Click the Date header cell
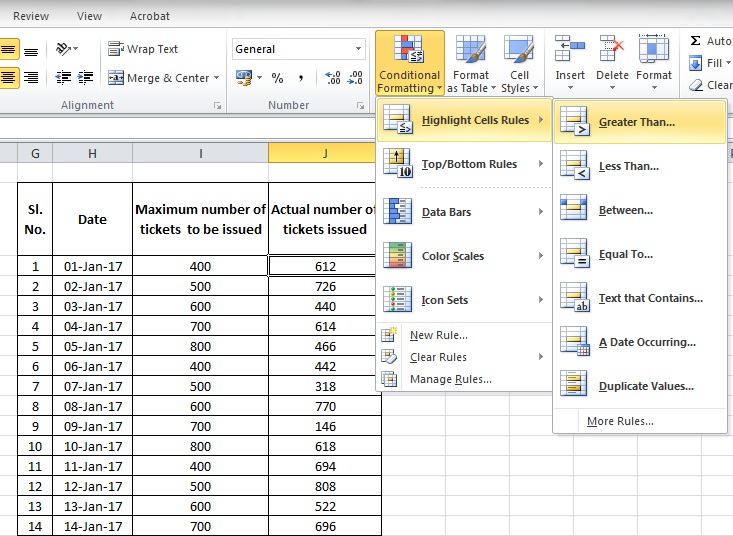 [93, 219]
